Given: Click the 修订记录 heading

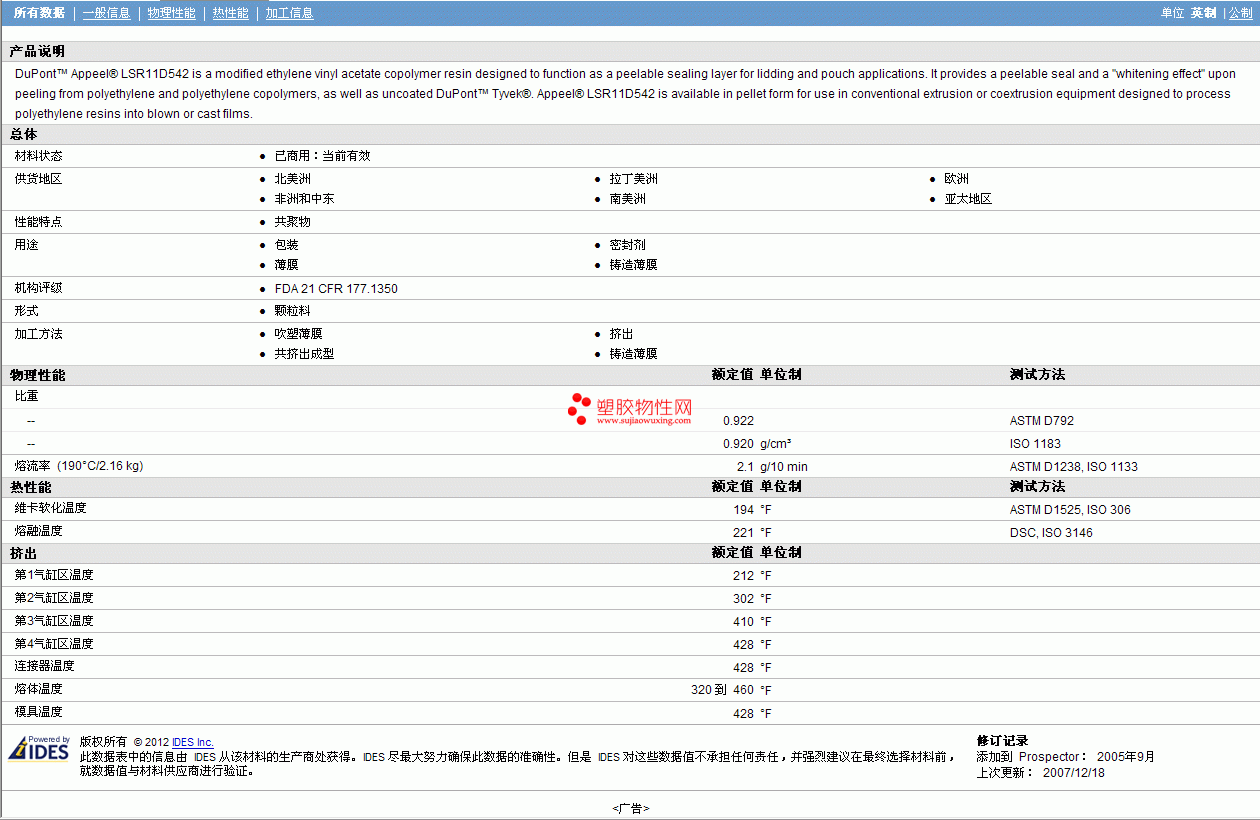Looking at the screenshot, I should click(1002, 741).
